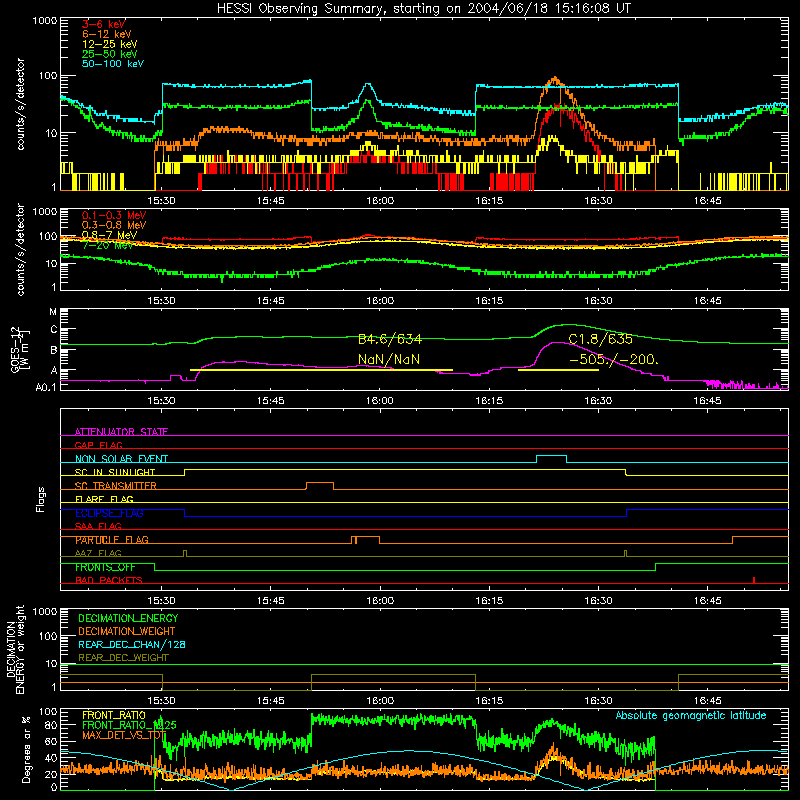Click the 15:30 tick label under the Flags panel
The width and height of the screenshot is (800, 800).
tap(161, 601)
